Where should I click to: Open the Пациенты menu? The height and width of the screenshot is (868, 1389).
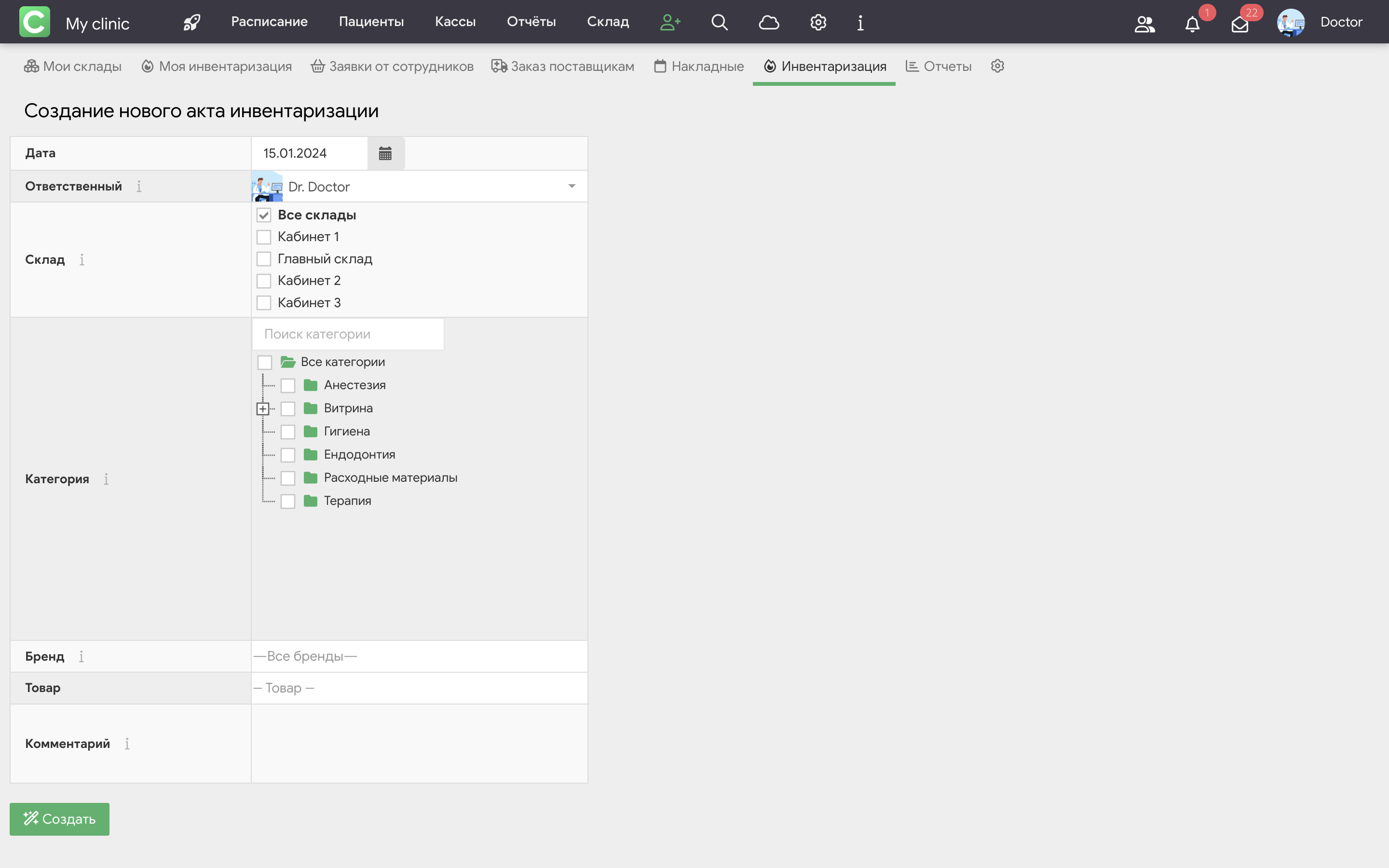tap(371, 22)
